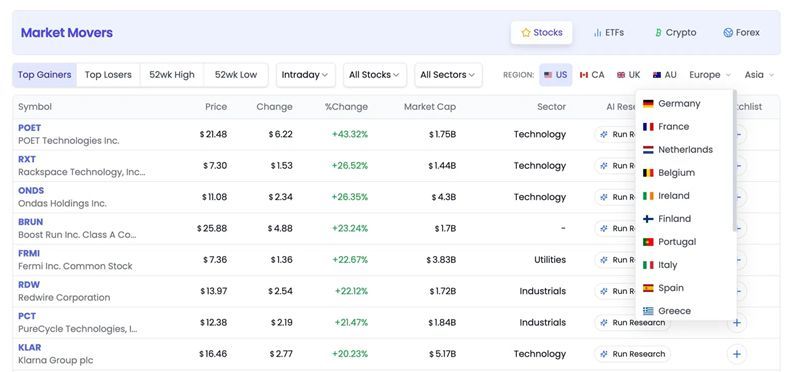Choose Germany from Europe list
The width and height of the screenshot is (800, 372).
tap(684, 104)
